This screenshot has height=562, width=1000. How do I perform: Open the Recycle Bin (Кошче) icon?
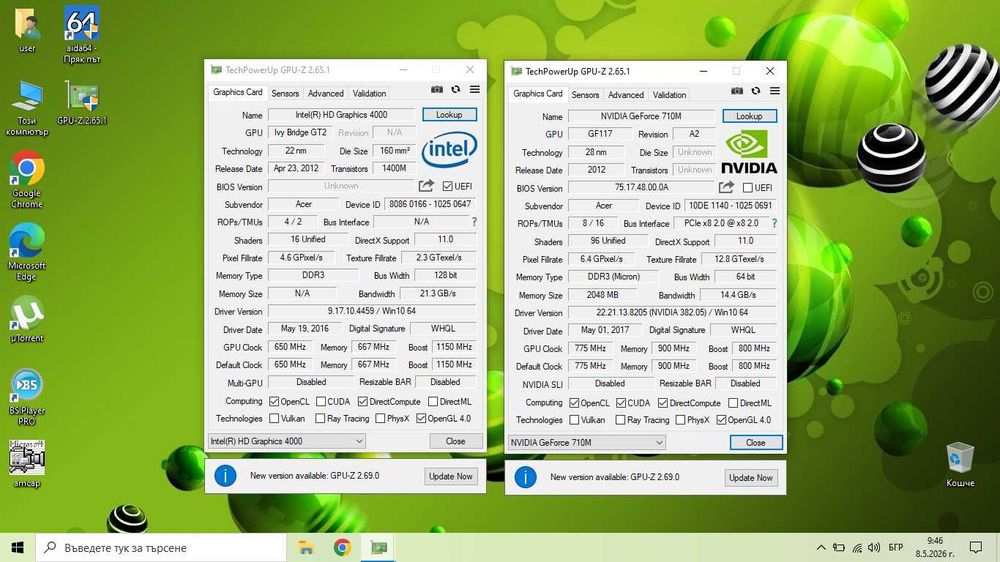tap(960, 464)
